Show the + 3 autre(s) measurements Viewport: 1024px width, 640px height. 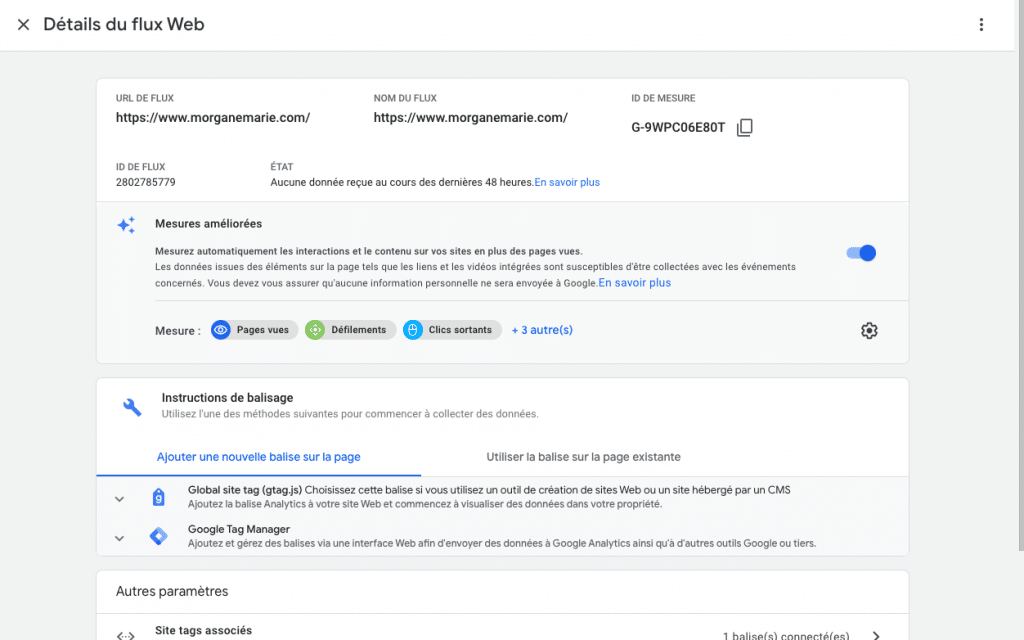pos(542,330)
